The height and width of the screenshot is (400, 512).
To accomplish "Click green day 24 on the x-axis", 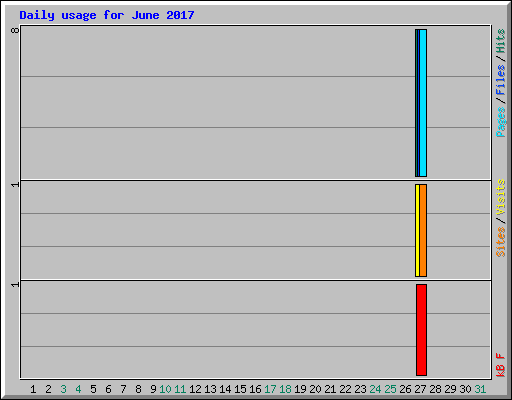I will tap(375, 389).
